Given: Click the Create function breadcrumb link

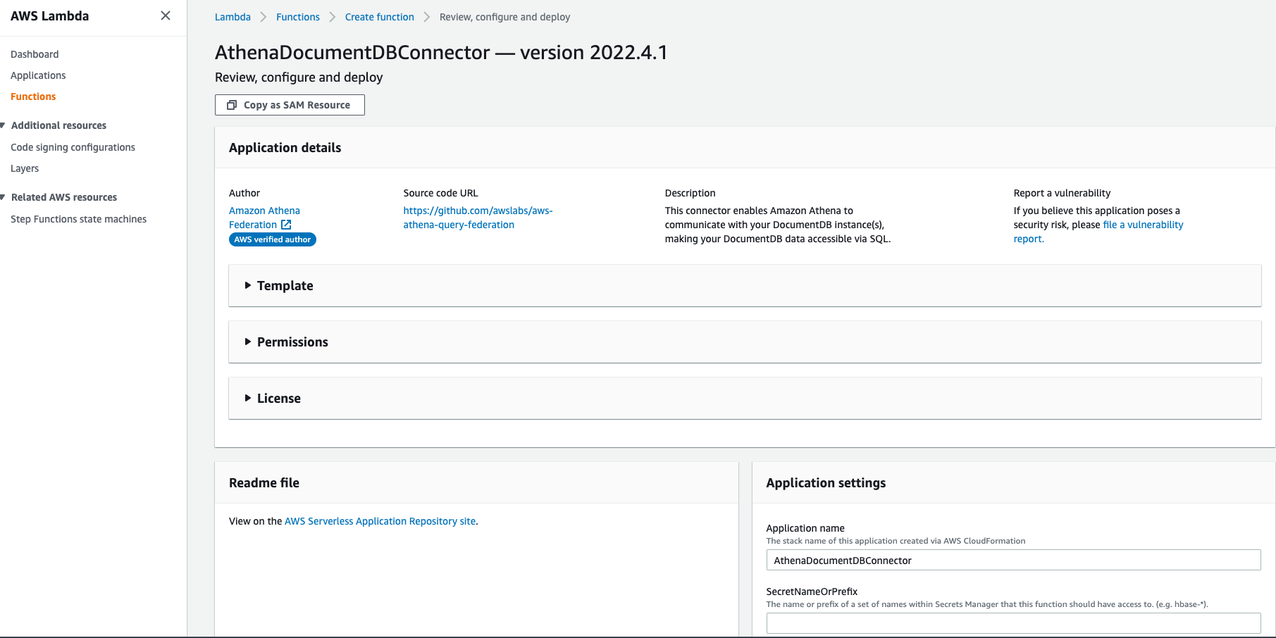Looking at the screenshot, I should click(x=379, y=17).
